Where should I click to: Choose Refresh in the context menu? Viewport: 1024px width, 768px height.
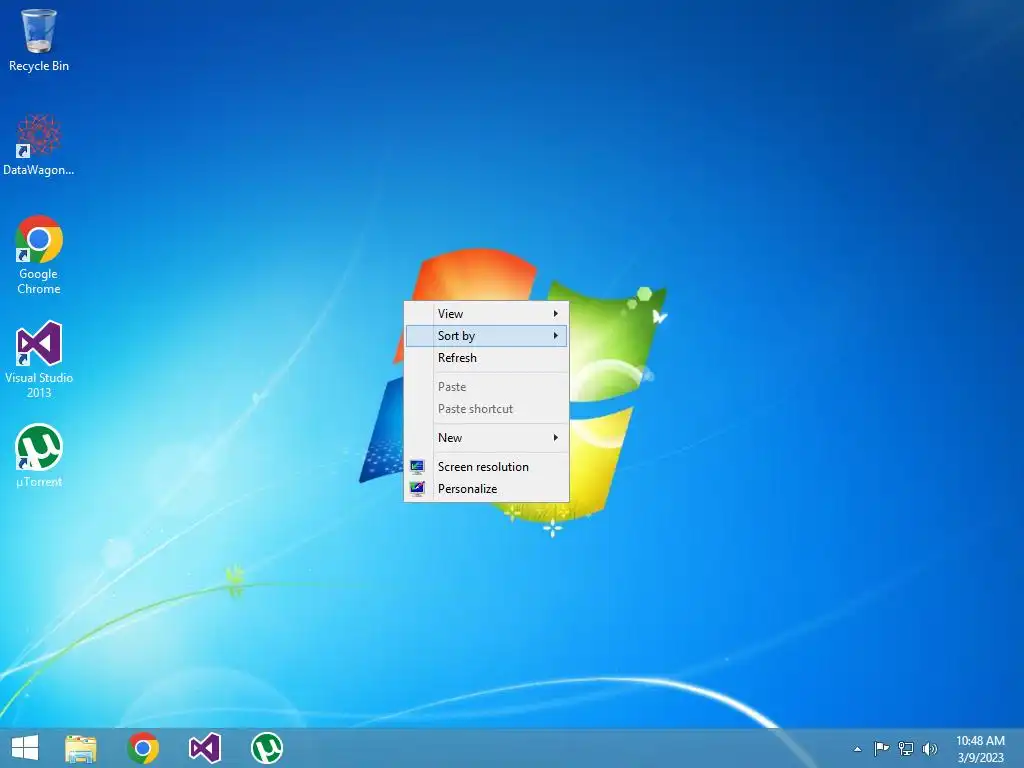[487, 358]
